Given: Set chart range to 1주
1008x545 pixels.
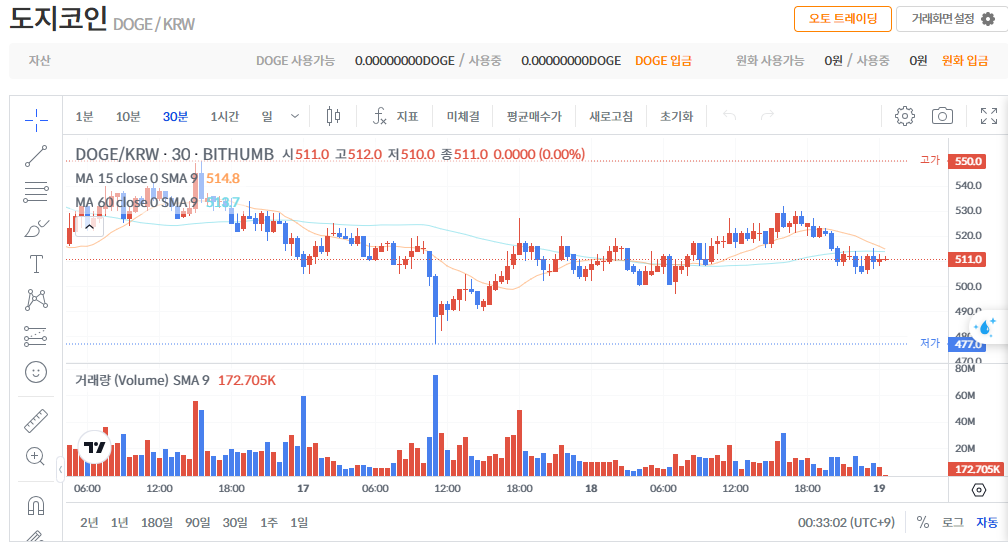Looking at the screenshot, I should 269,523.
